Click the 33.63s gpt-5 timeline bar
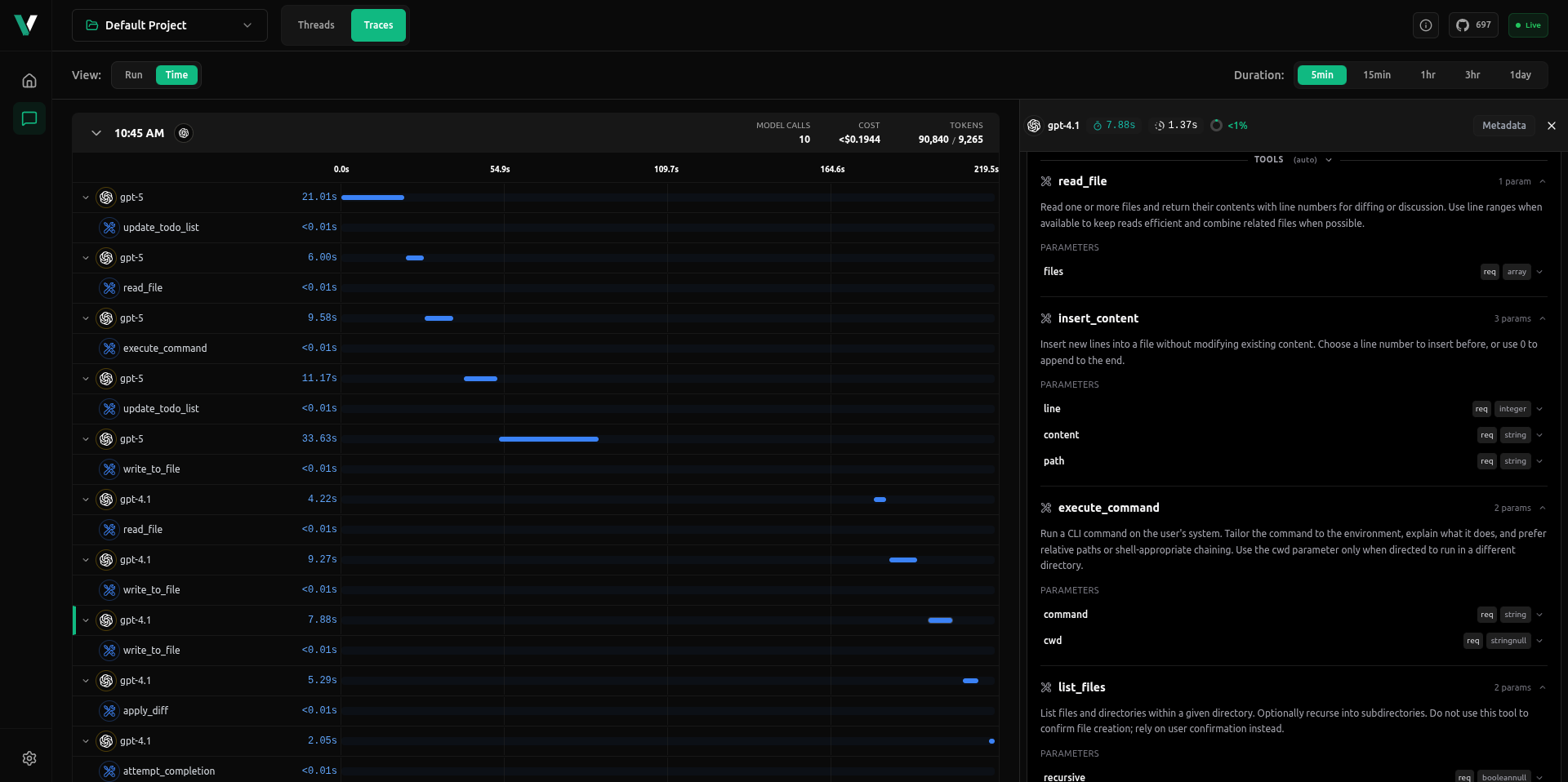Screen dimensions: 1568x782 click(548, 439)
